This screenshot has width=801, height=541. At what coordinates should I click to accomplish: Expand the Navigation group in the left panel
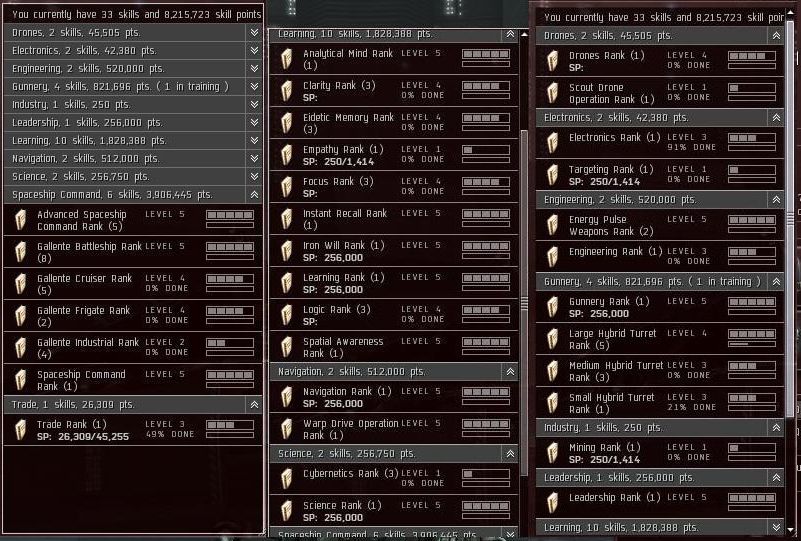click(x=254, y=158)
